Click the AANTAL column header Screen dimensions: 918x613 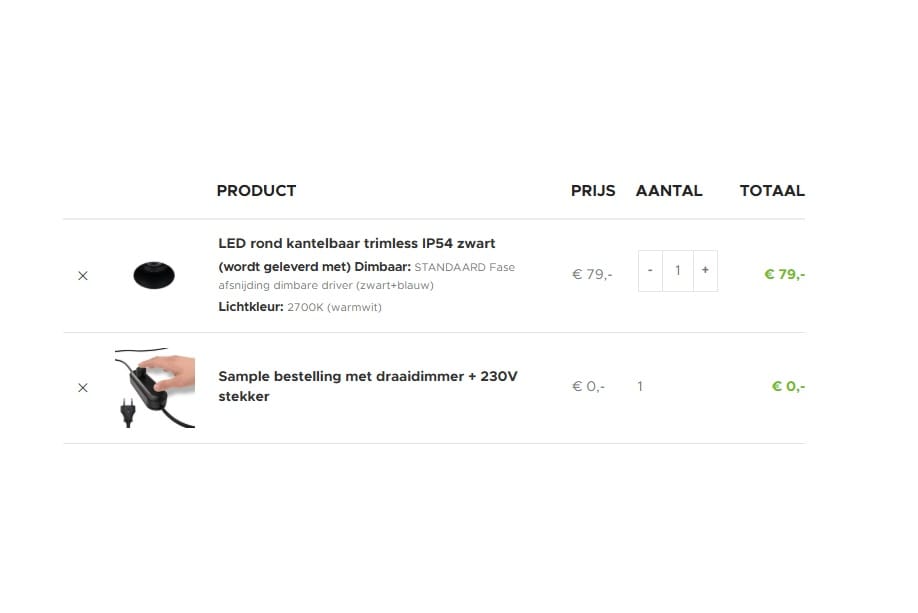tap(669, 190)
